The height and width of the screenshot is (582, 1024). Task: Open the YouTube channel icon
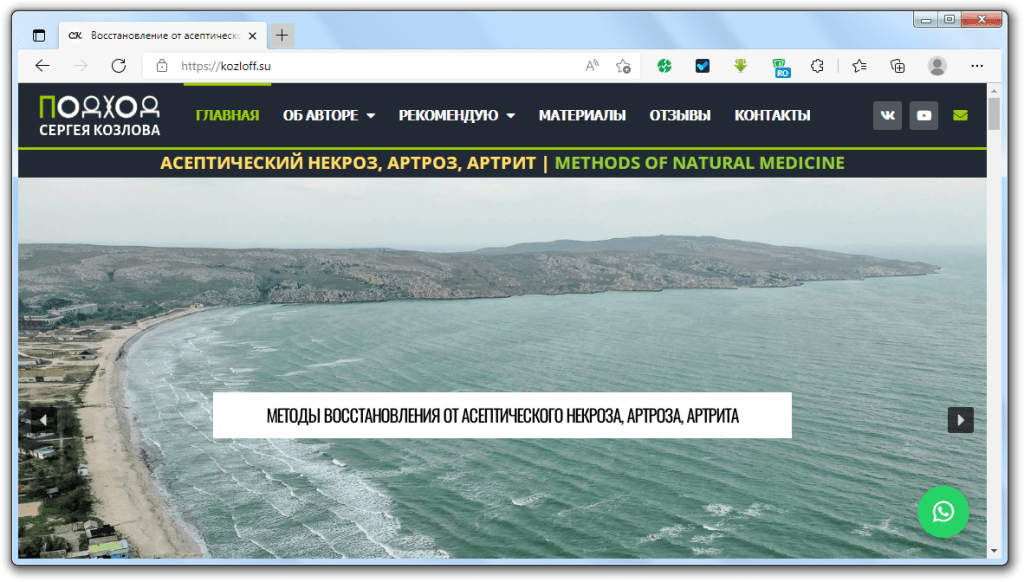pyautogui.click(x=924, y=116)
